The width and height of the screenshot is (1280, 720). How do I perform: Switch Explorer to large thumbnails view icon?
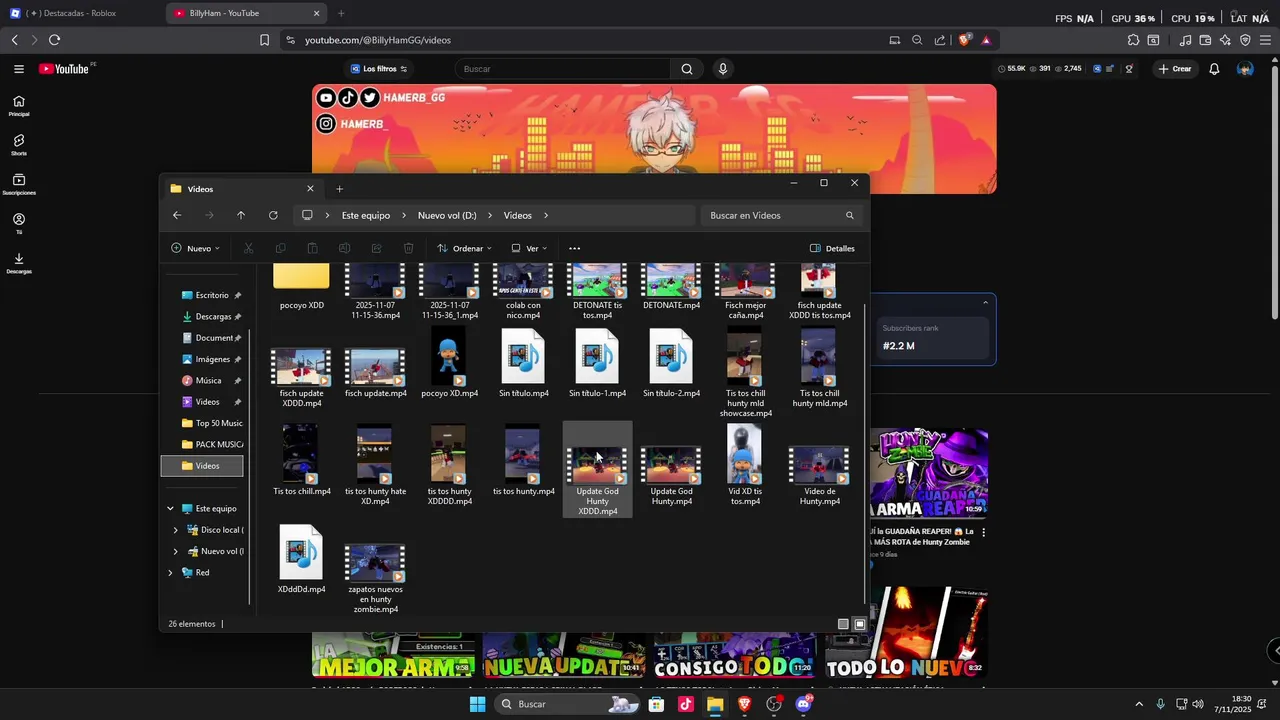[x=860, y=624]
